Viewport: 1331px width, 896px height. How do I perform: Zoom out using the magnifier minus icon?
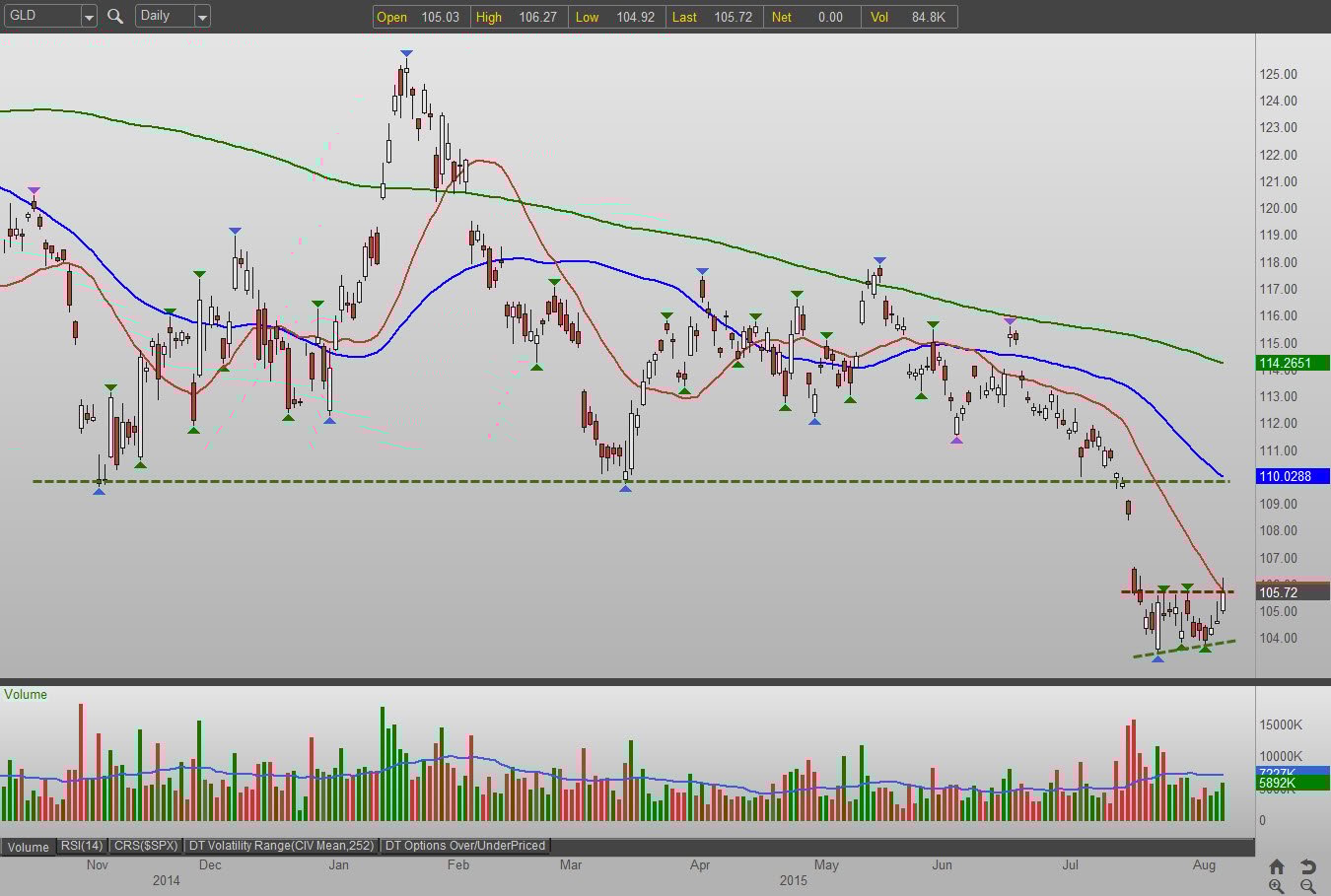click(x=1307, y=885)
